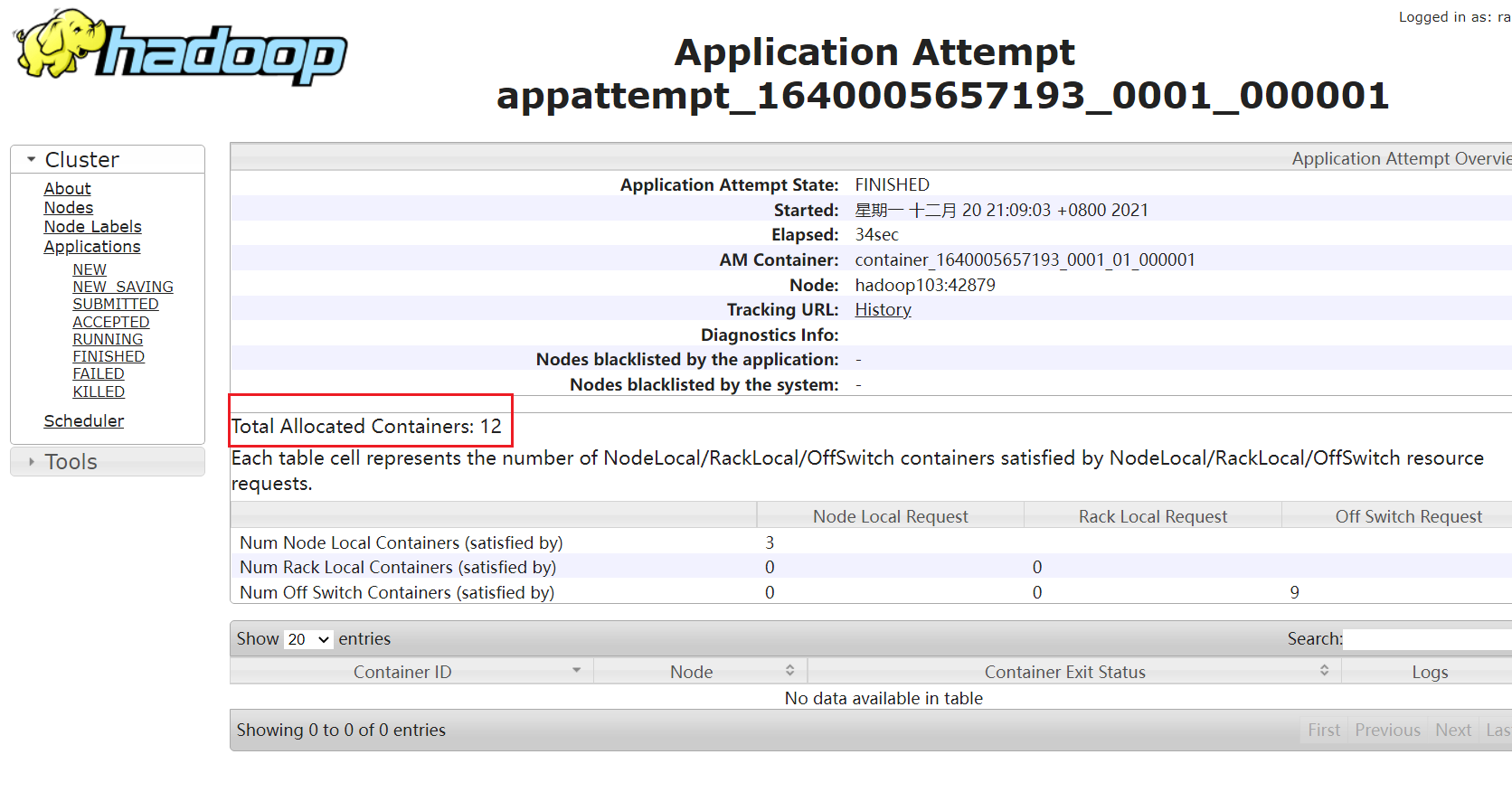Viewport: 1512px width, 792px height.
Task: Sort table by Node column
Action: [700, 672]
